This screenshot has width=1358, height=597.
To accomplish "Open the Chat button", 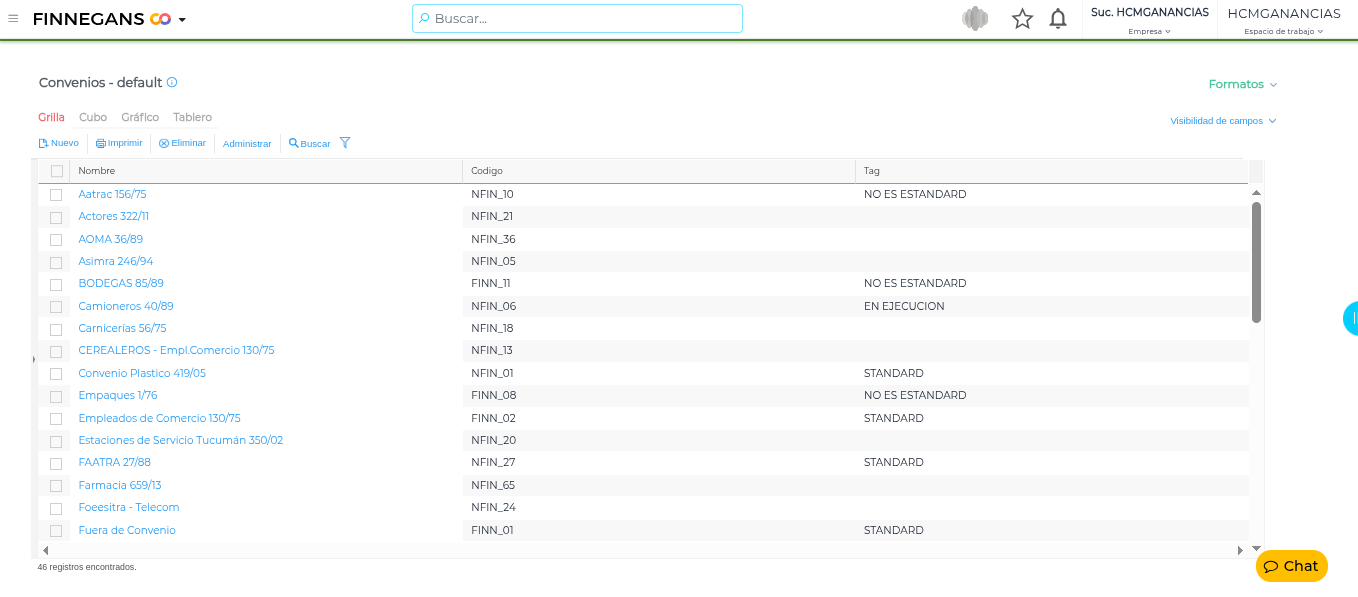I will (1291, 566).
